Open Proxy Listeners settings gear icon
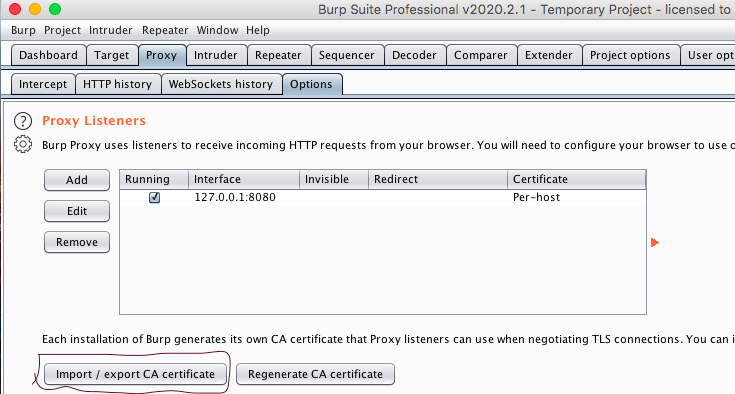Image resolution: width=735 pixels, height=394 pixels. point(23,144)
